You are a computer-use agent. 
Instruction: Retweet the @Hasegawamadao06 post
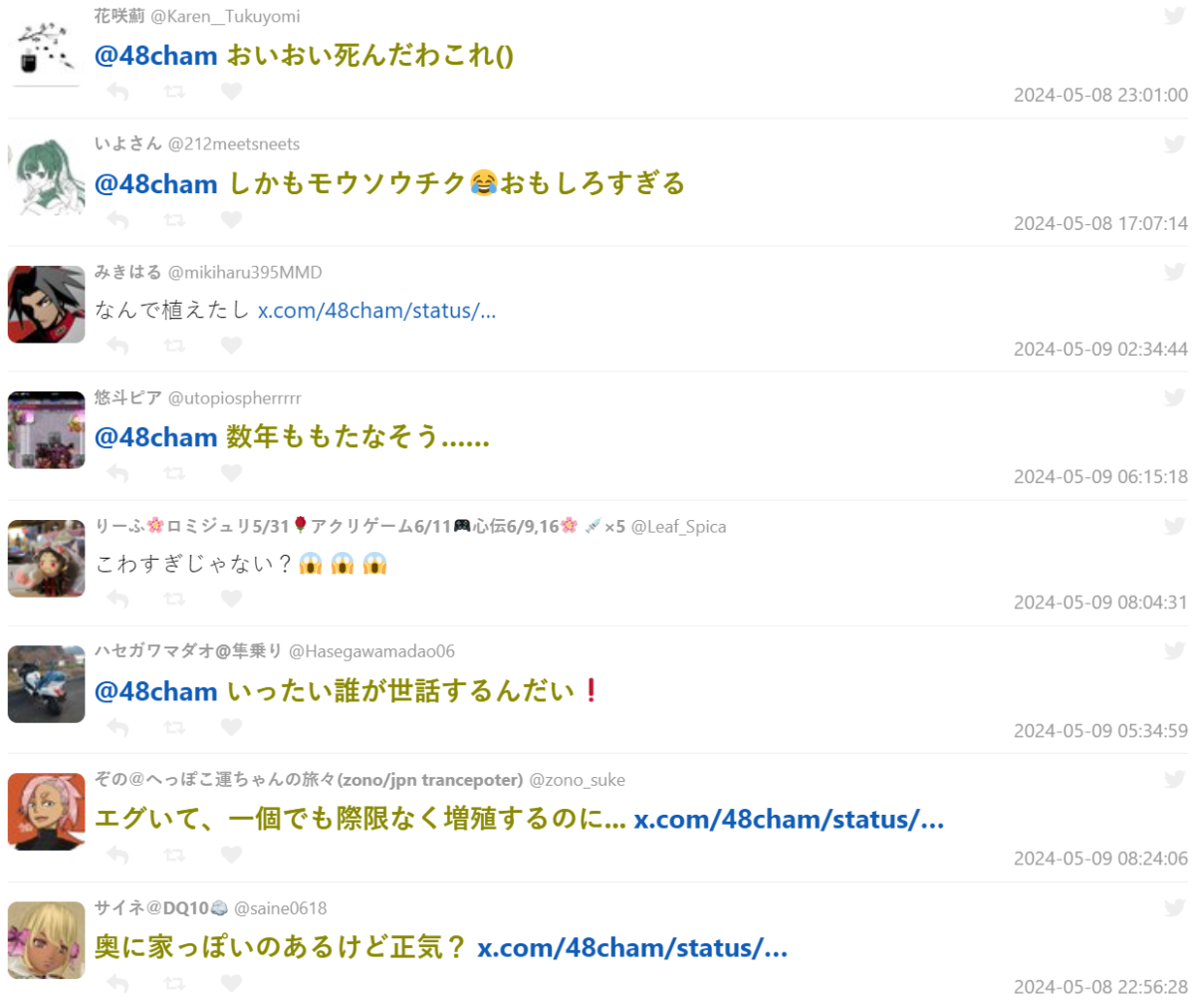click(x=174, y=727)
